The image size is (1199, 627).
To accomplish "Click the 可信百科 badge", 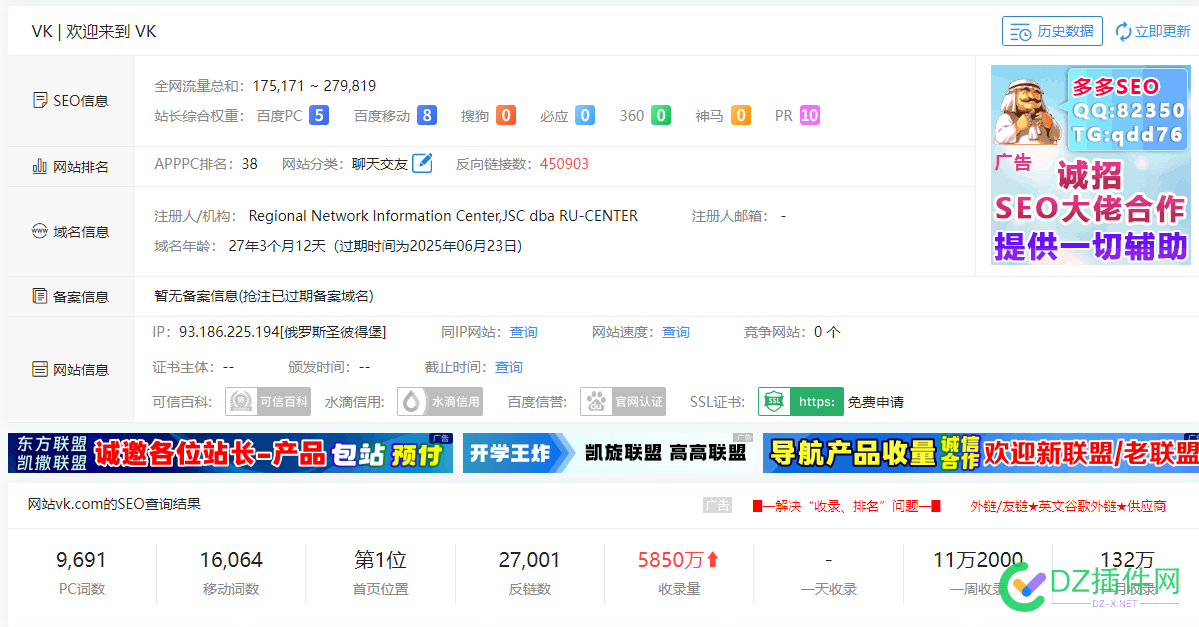I will [268, 401].
